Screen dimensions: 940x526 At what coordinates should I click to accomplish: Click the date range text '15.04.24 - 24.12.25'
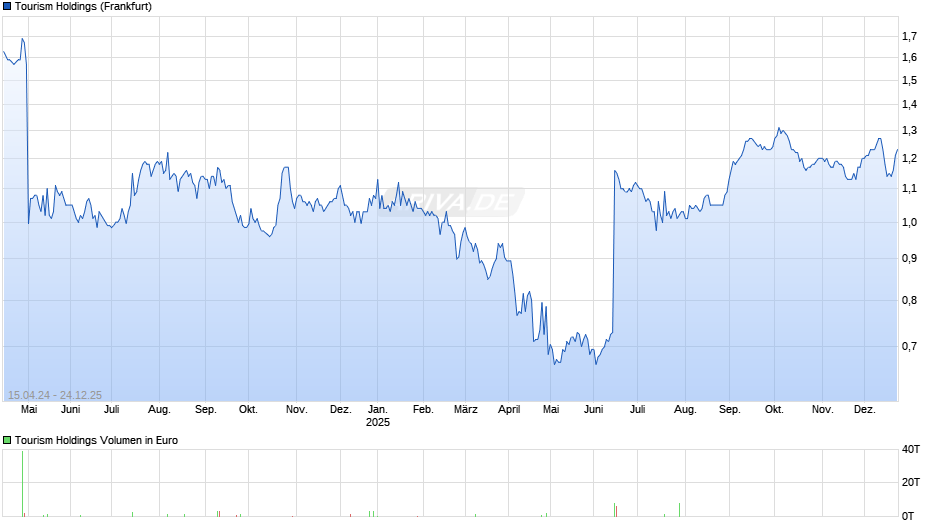point(55,395)
